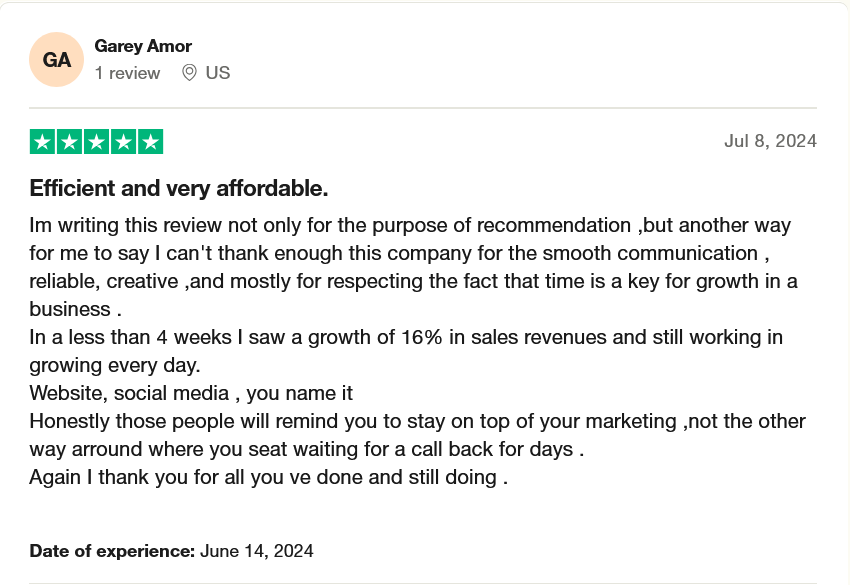Click the first green rating star
The width and height of the screenshot is (850, 585).
(42, 142)
